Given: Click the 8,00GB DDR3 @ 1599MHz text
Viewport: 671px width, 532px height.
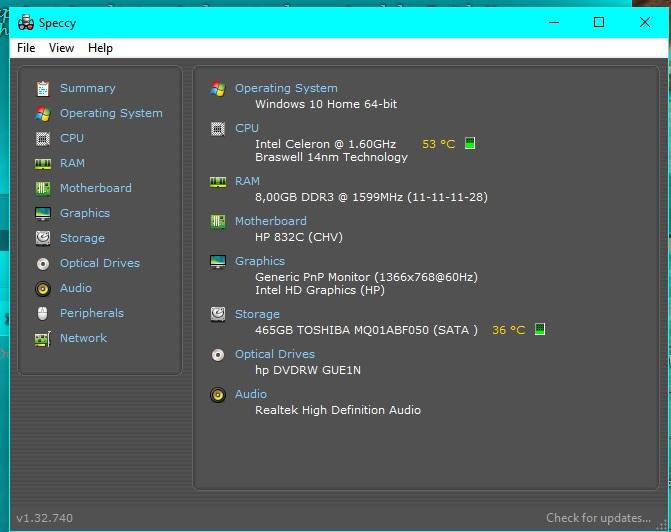Looking at the screenshot, I should pos(371,197).
